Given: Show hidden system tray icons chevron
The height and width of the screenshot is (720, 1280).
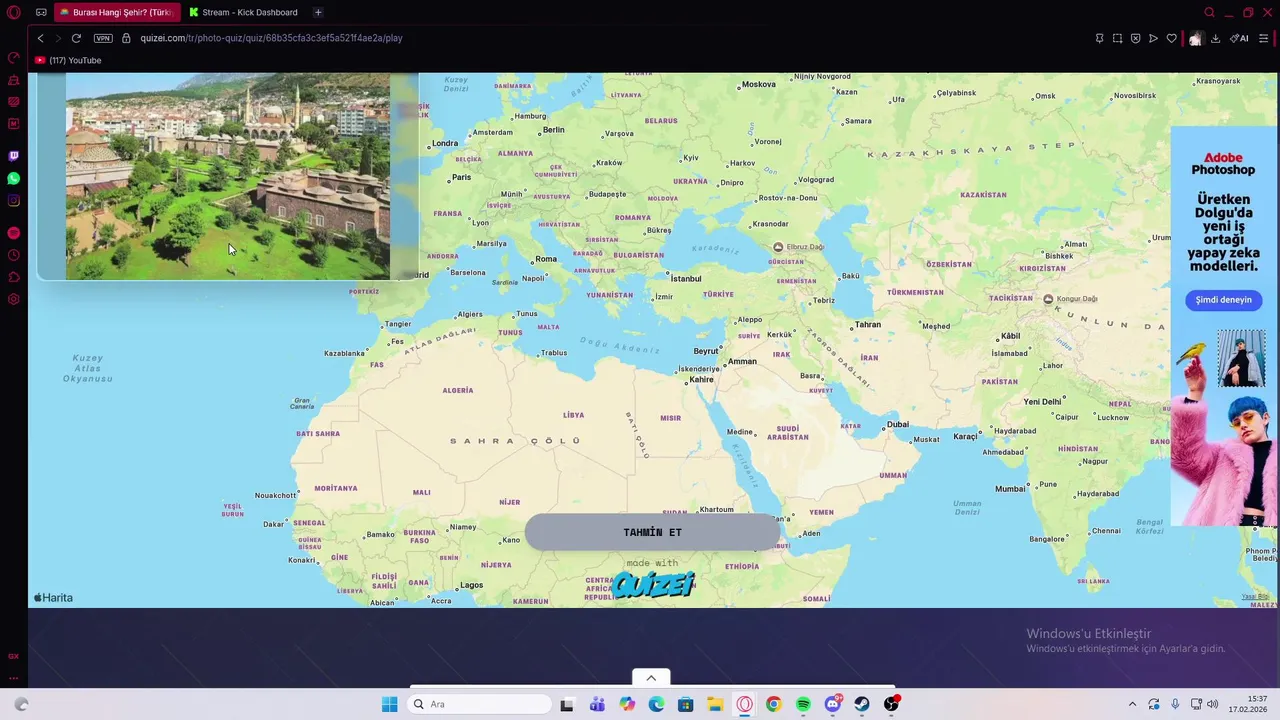Looking at the screenshot, I should (1132, 704).
